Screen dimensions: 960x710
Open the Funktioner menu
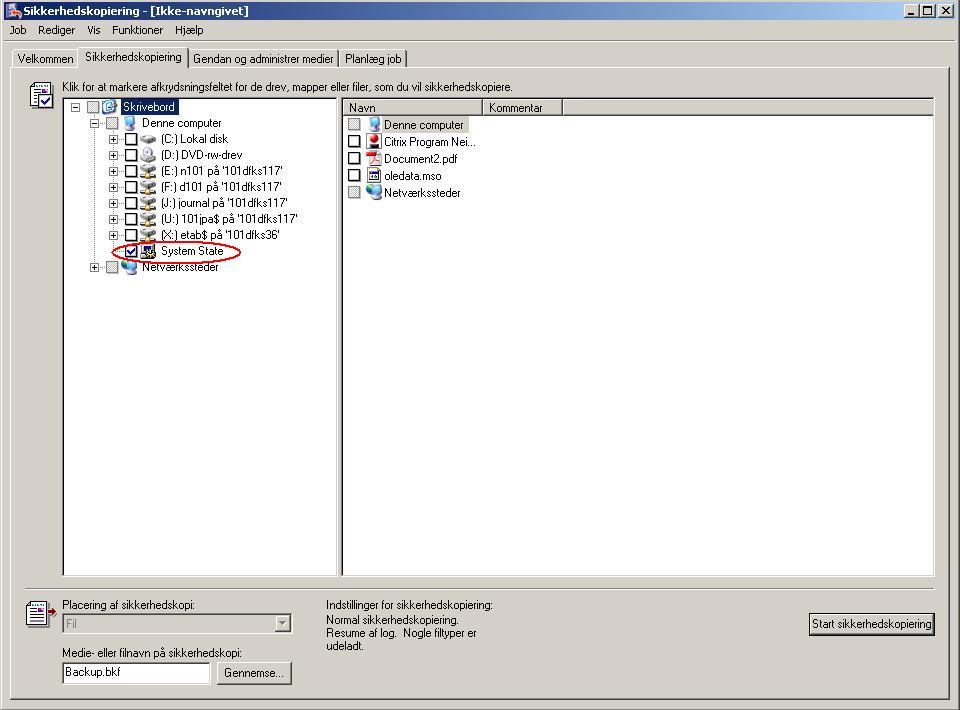137,30
